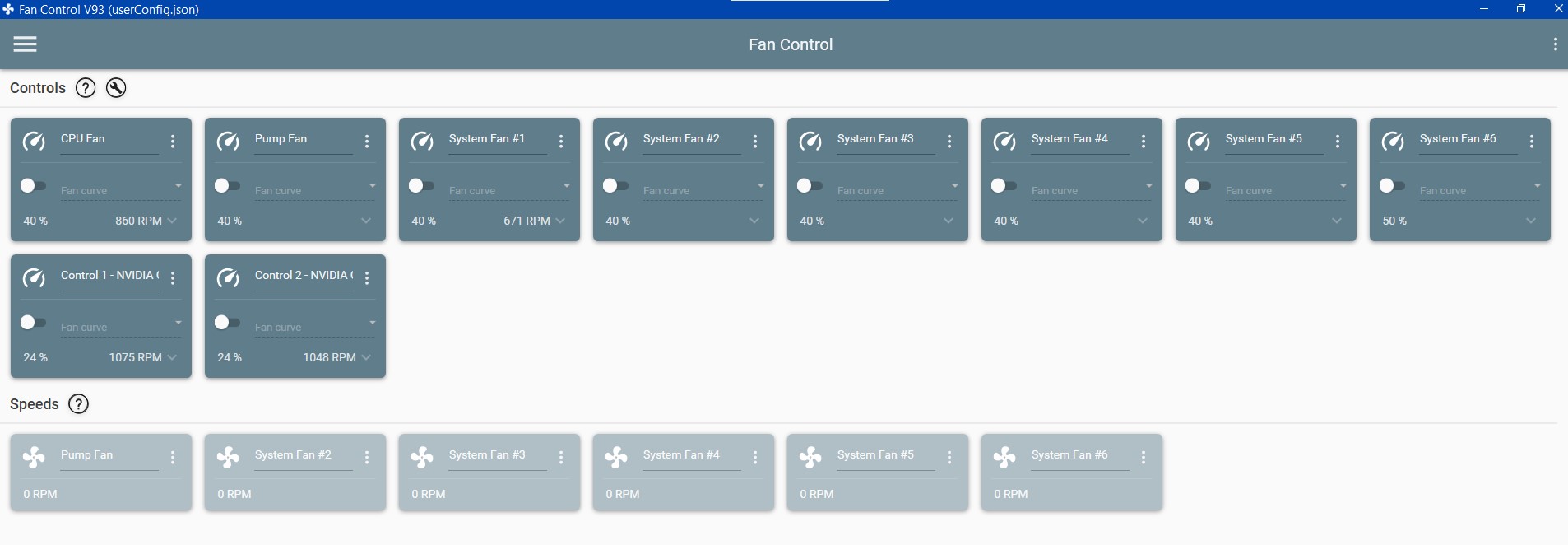Click the 1048 RPM reading on Control 2
The image size is (1568, 545).
(x=329, y=357)
